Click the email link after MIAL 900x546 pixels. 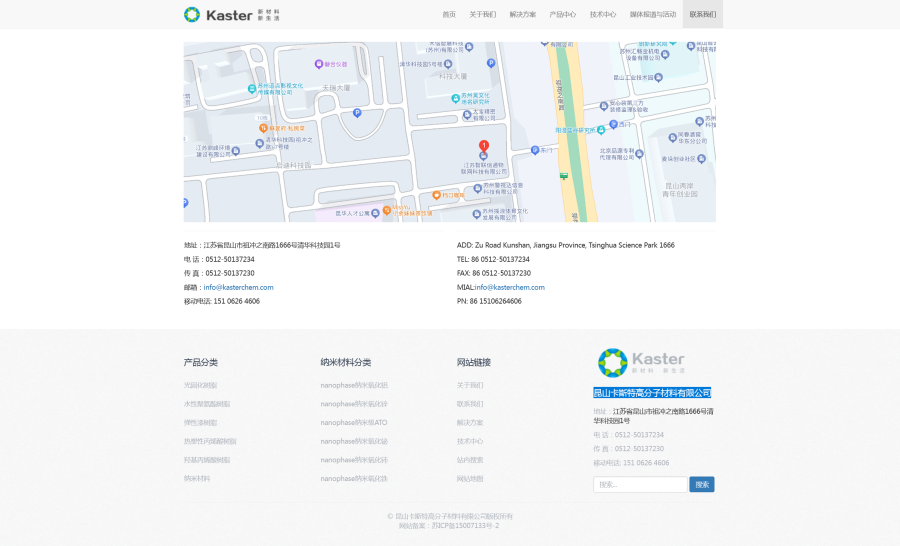[x=510, y=287]
